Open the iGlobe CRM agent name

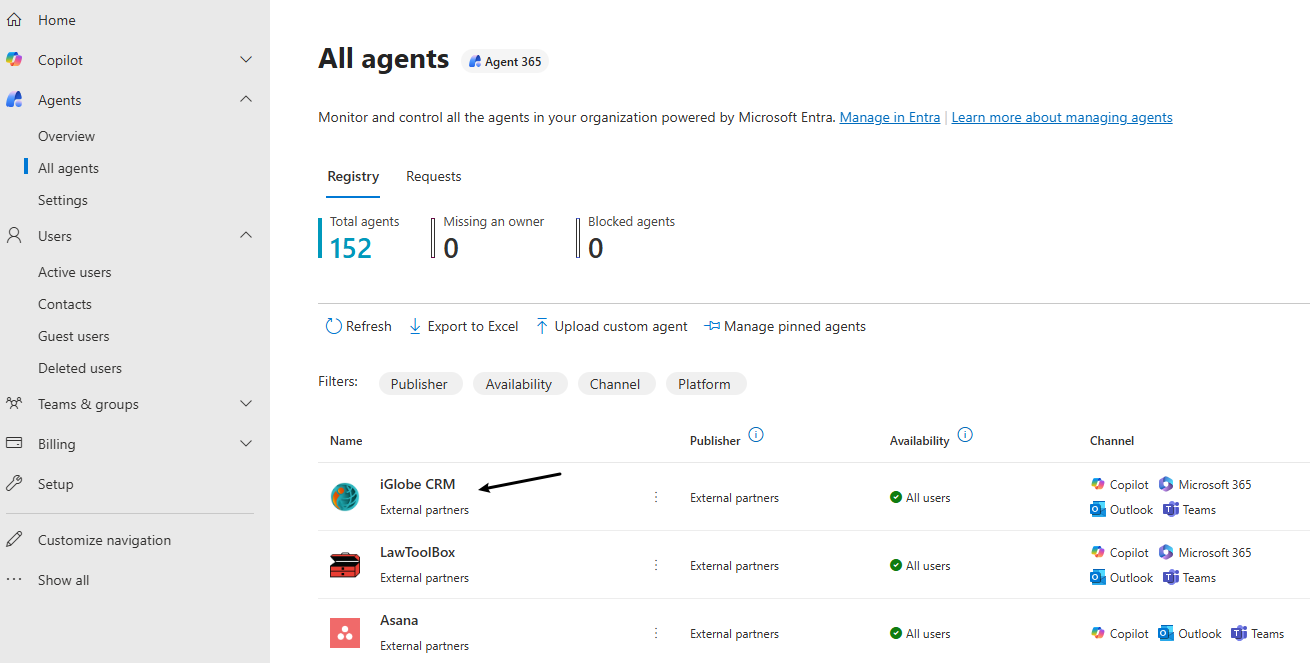tap(417, 484)
